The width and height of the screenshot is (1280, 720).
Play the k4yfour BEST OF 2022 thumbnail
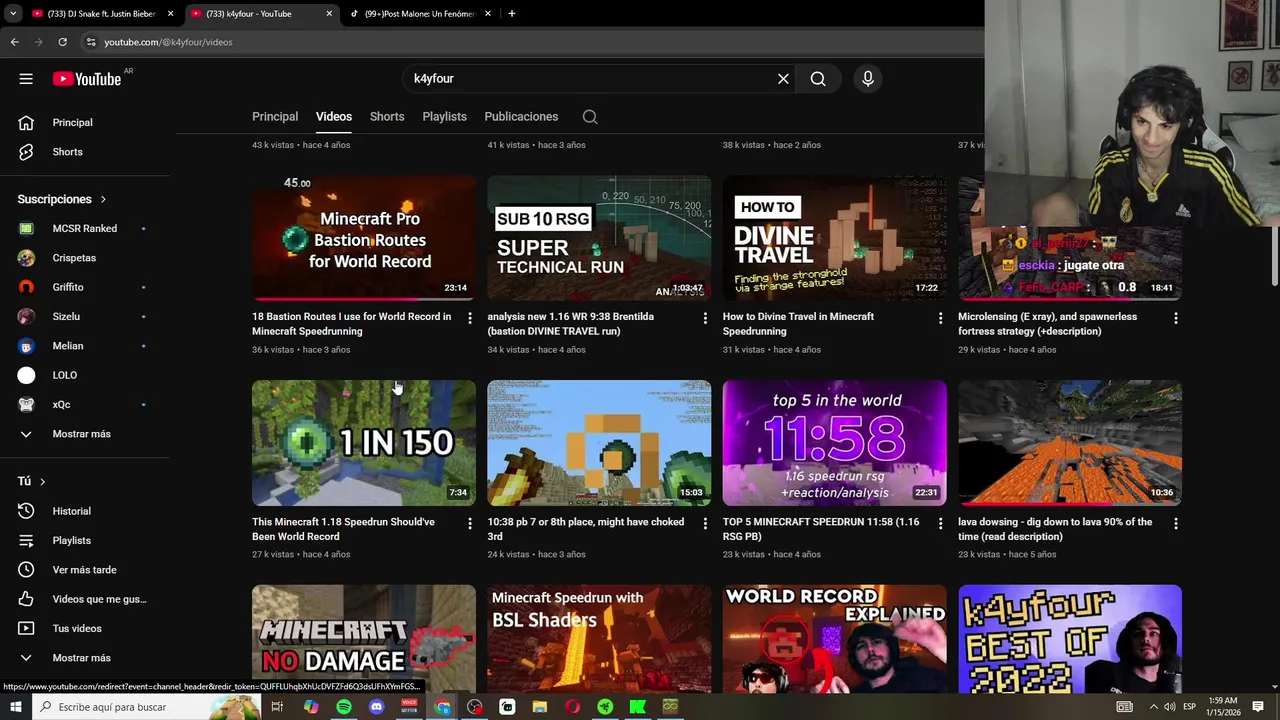click(1070, 638)
